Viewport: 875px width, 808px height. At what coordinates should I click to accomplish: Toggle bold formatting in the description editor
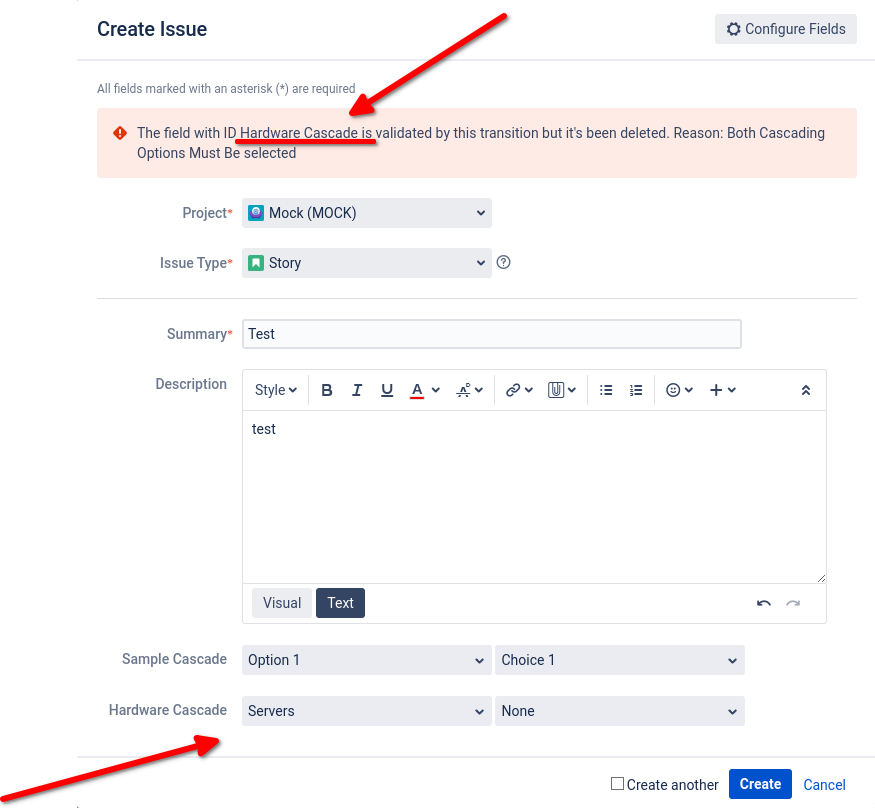tap(327, 389)
